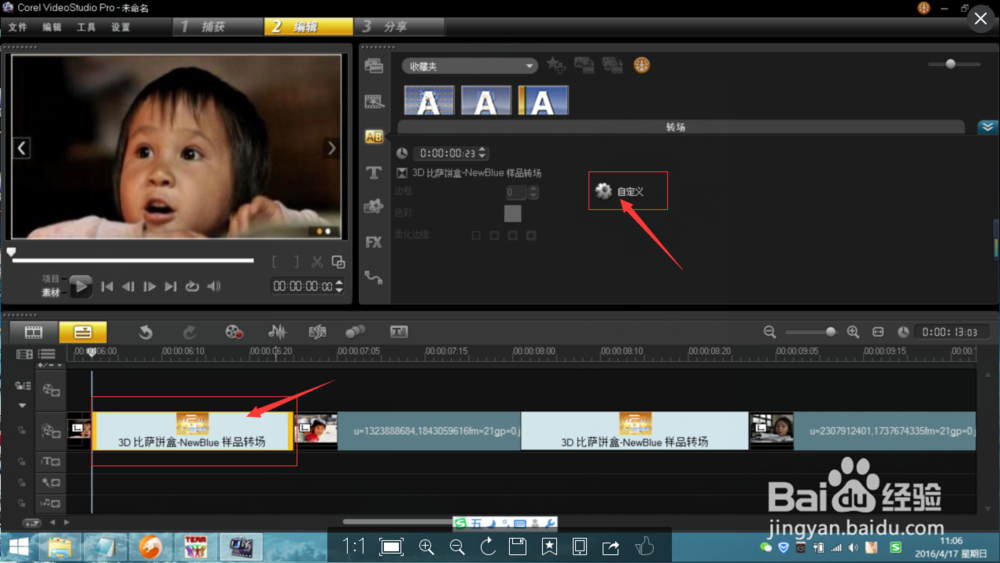Adjust the thumbnail size slider
1000x563 pixels.
tap(950, 64)
